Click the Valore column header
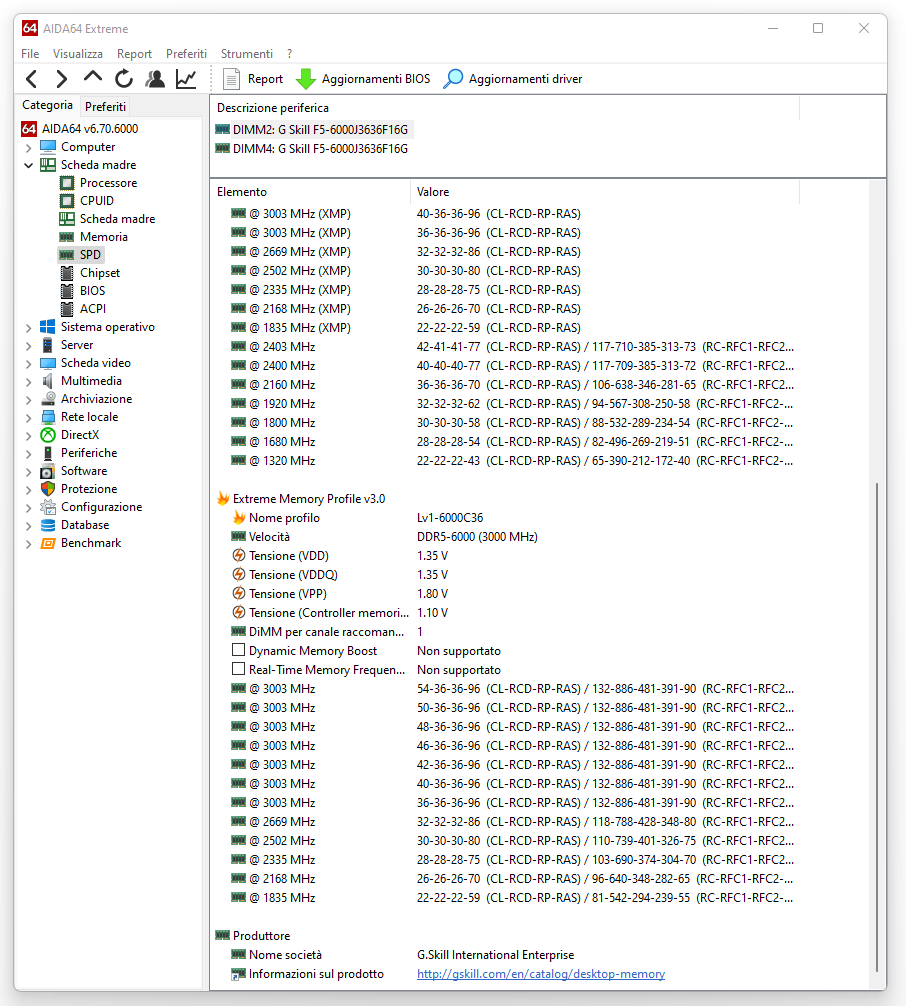The width and height of the screenshot is (906, 1006). pos(604,192)
